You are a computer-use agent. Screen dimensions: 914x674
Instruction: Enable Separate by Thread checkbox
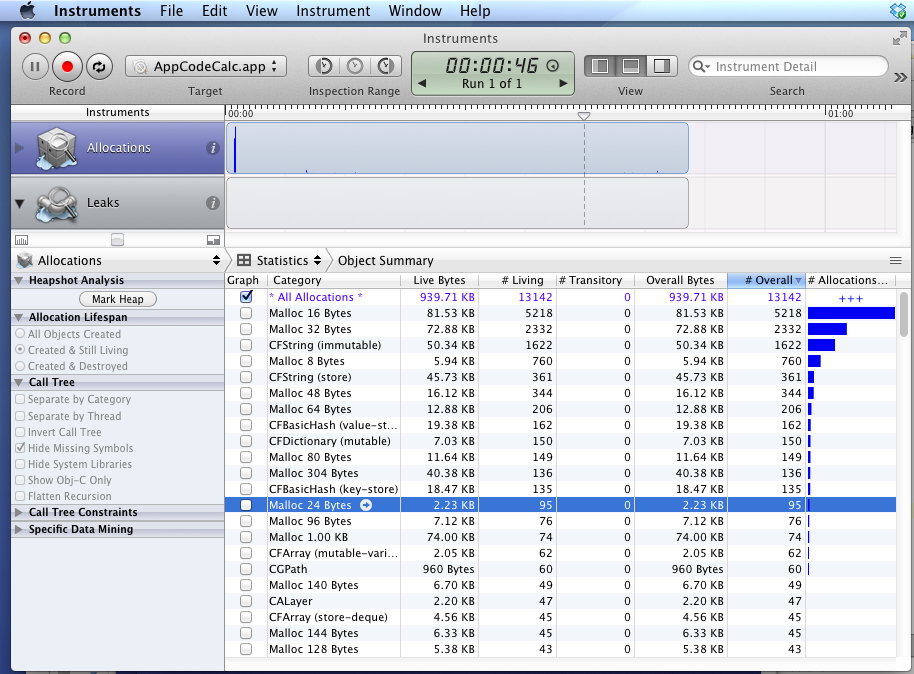20,416
